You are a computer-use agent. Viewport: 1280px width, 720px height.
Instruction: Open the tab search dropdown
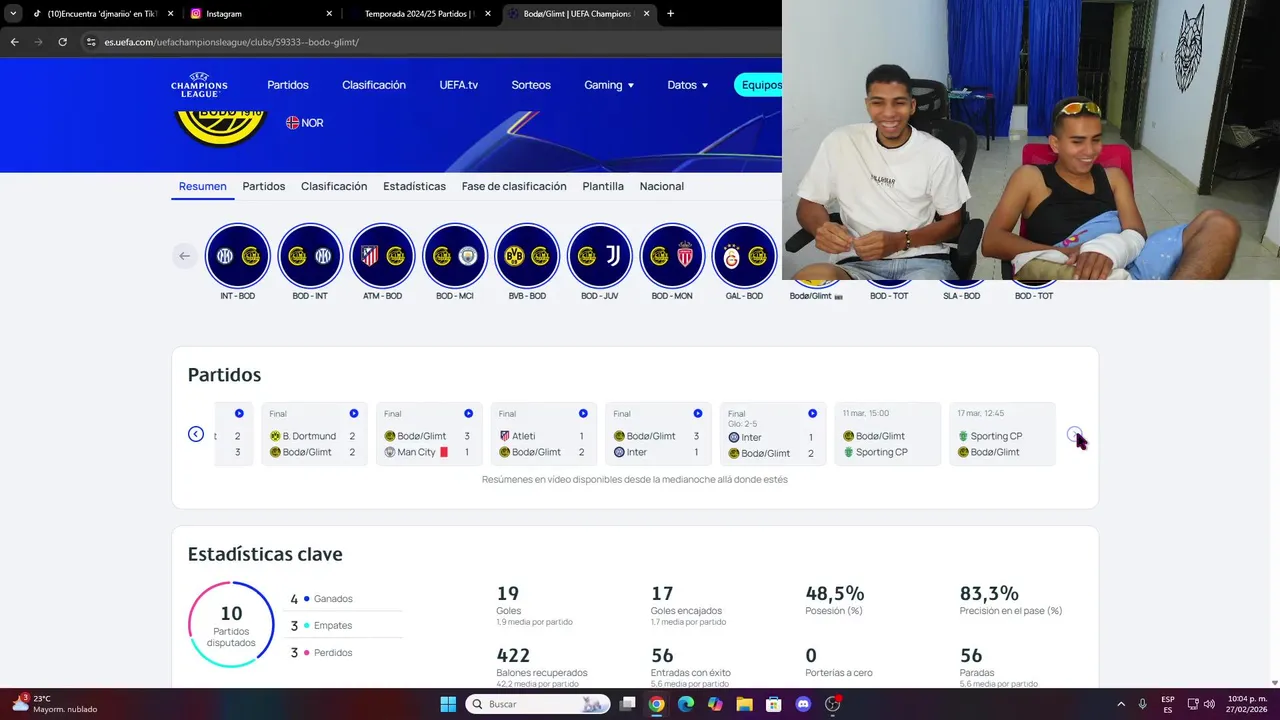click(x=13, y=13)
